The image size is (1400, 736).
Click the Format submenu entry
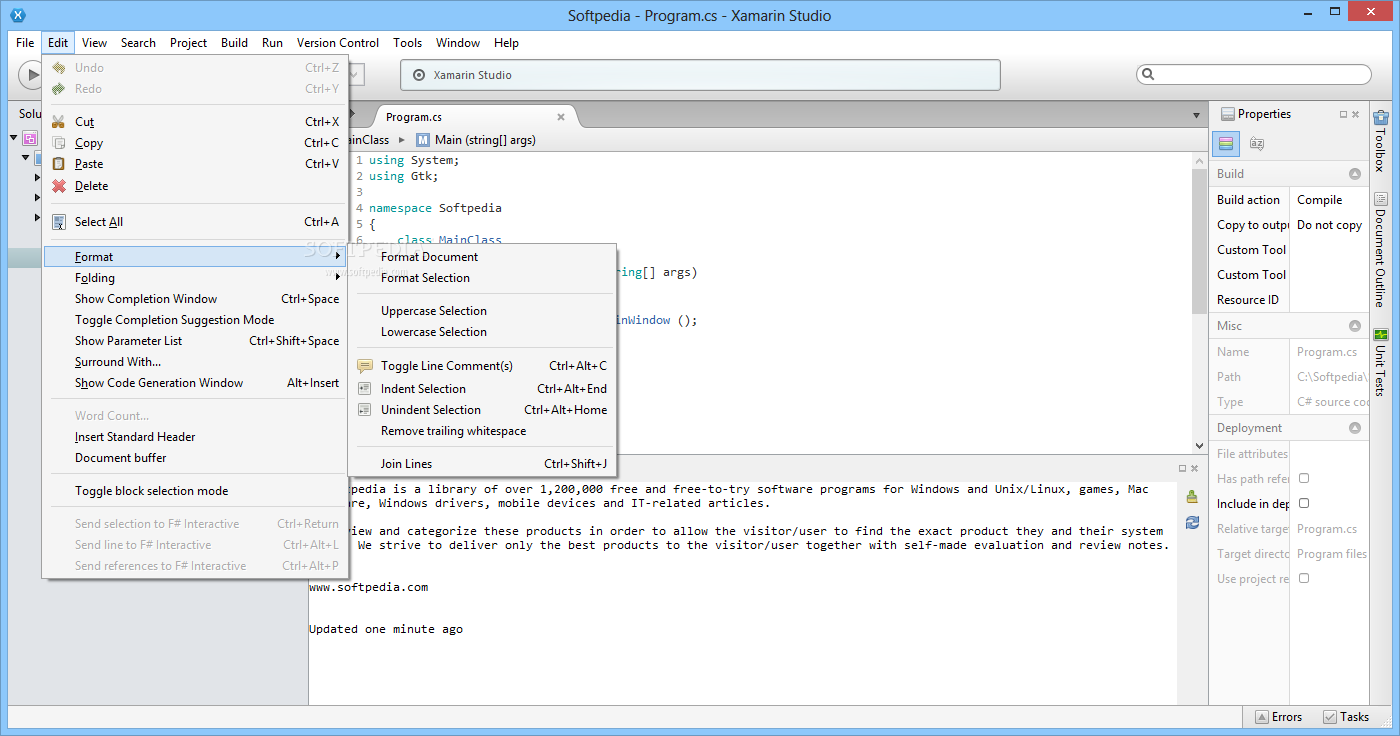coord(195,257)
